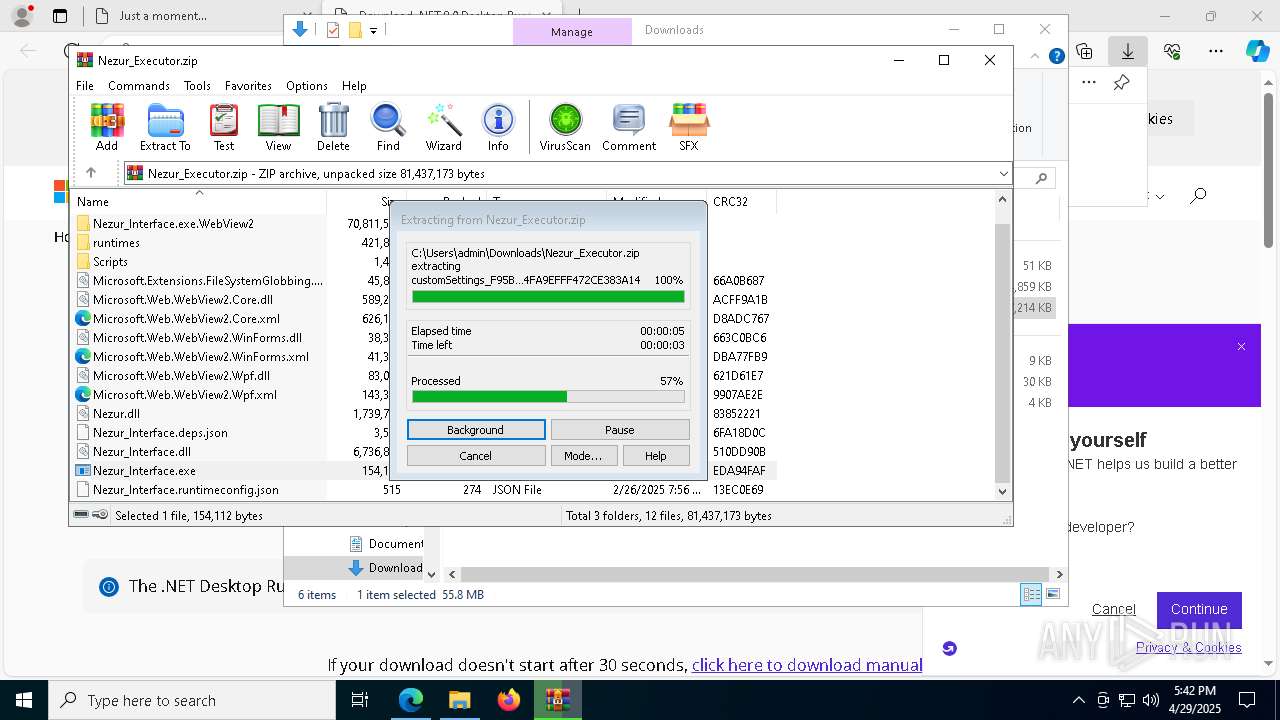Click Help button in extraction dialog
The height and width of the screenshot is (720, 1280).
(x=656, y=456)
